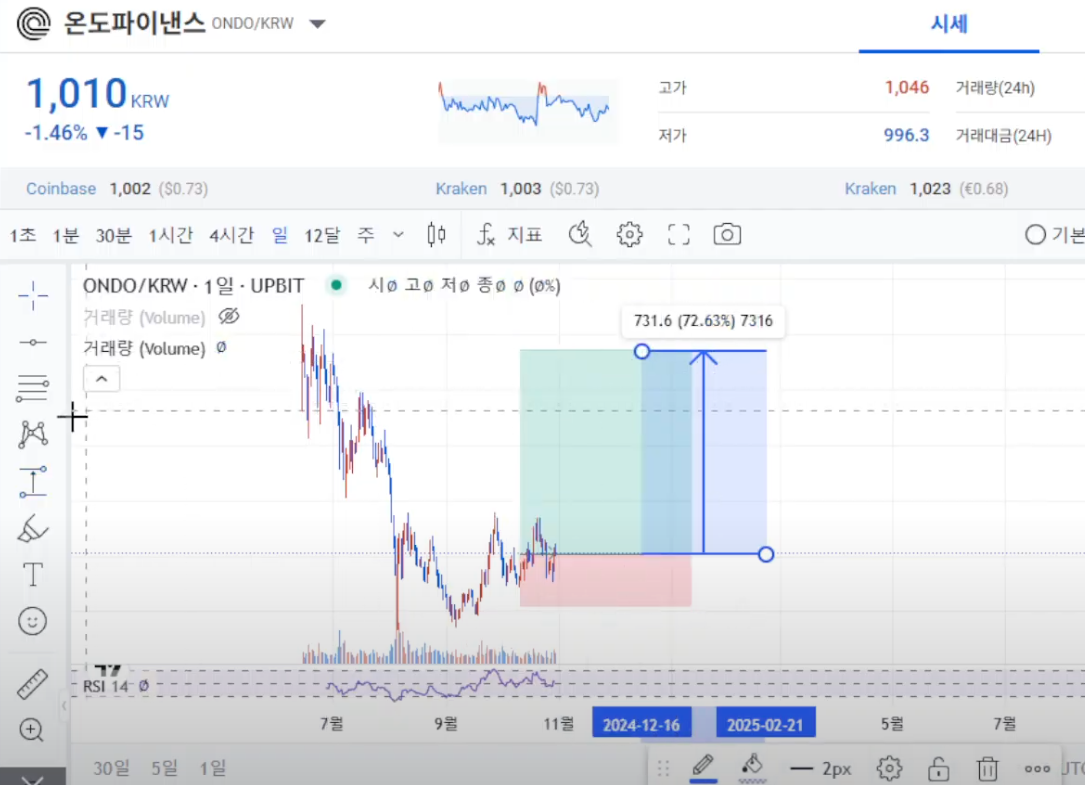Select the 12달 interval
The height and width of the screenshot is (785, 1085).
click(322, 235)
